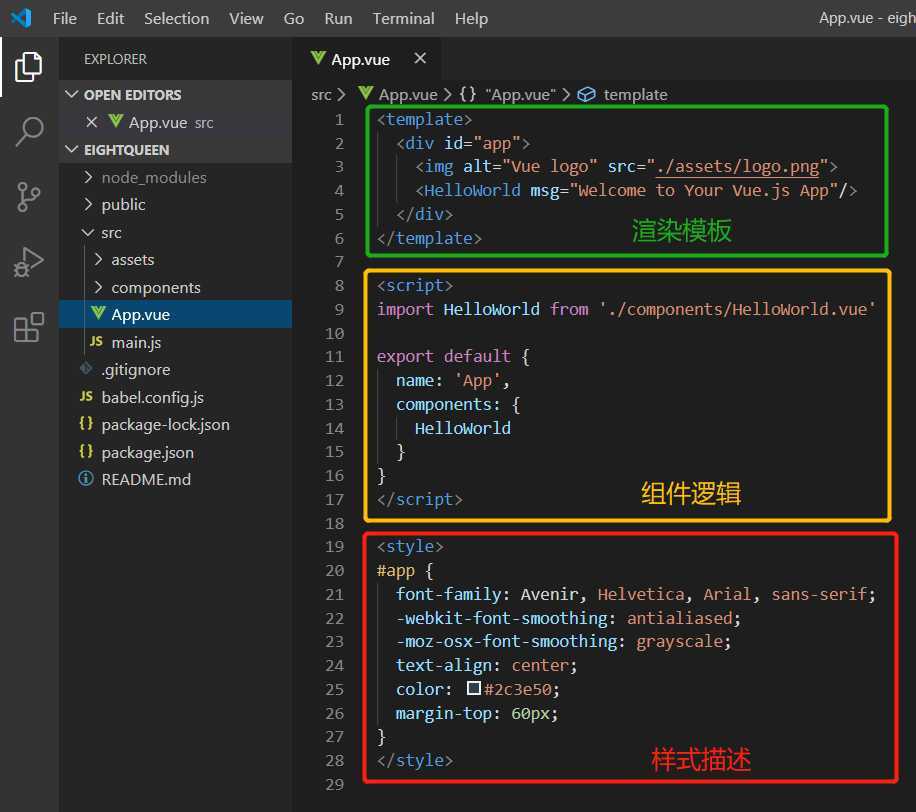Click the template breadcrumb segment

[x=635, y=95]
